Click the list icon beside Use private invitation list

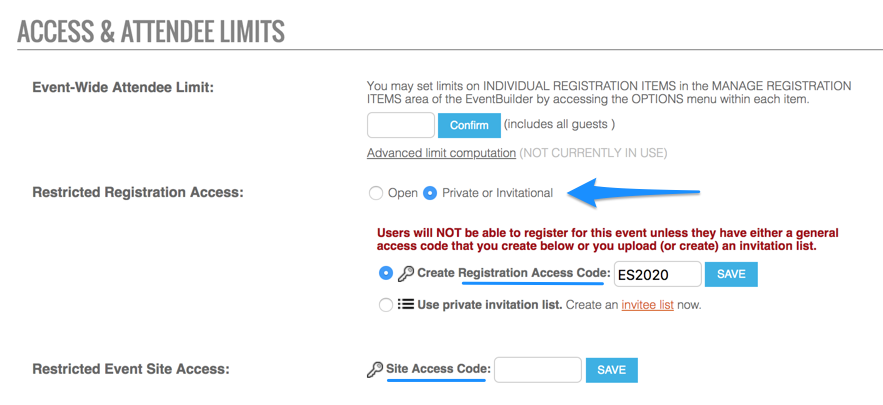pyautogui.click(x=405, y=305)
